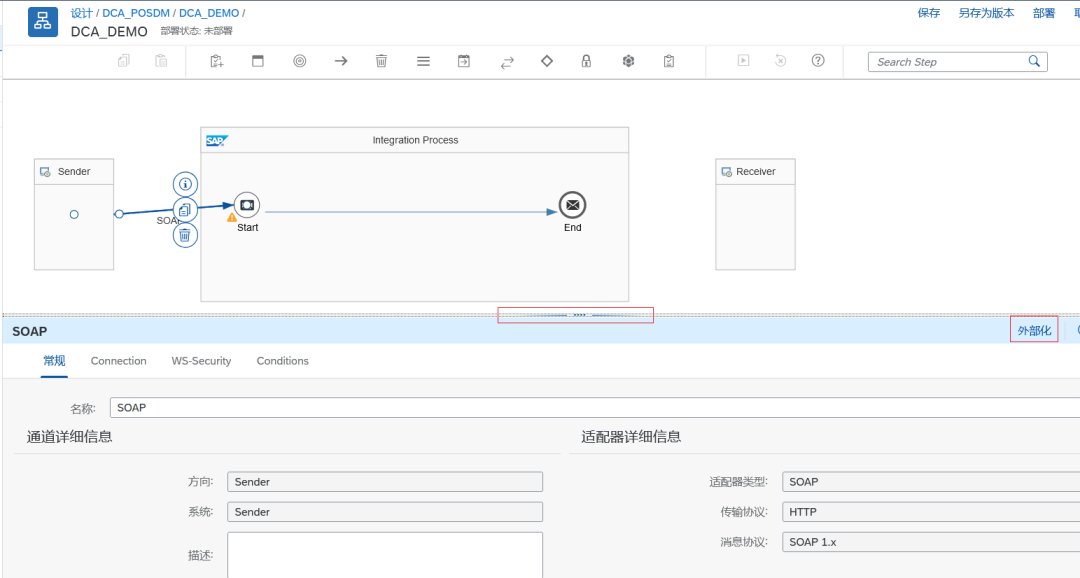The height and width of the screenshot is (578, 1080).
Task: Select the Integration Process pool title
Action: point(415,140)
